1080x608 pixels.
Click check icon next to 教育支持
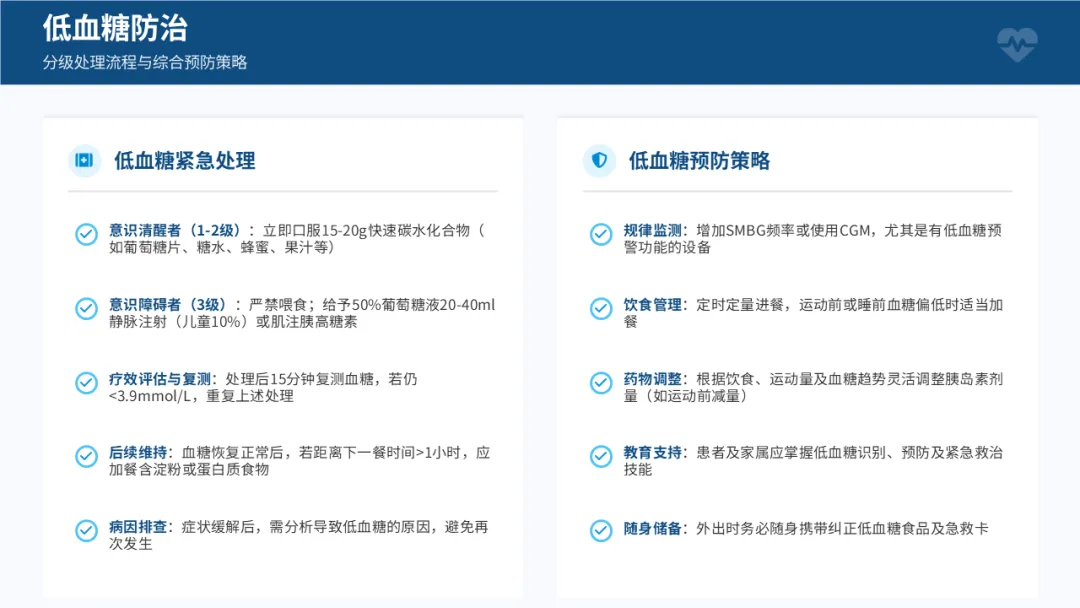pos(601,457)
